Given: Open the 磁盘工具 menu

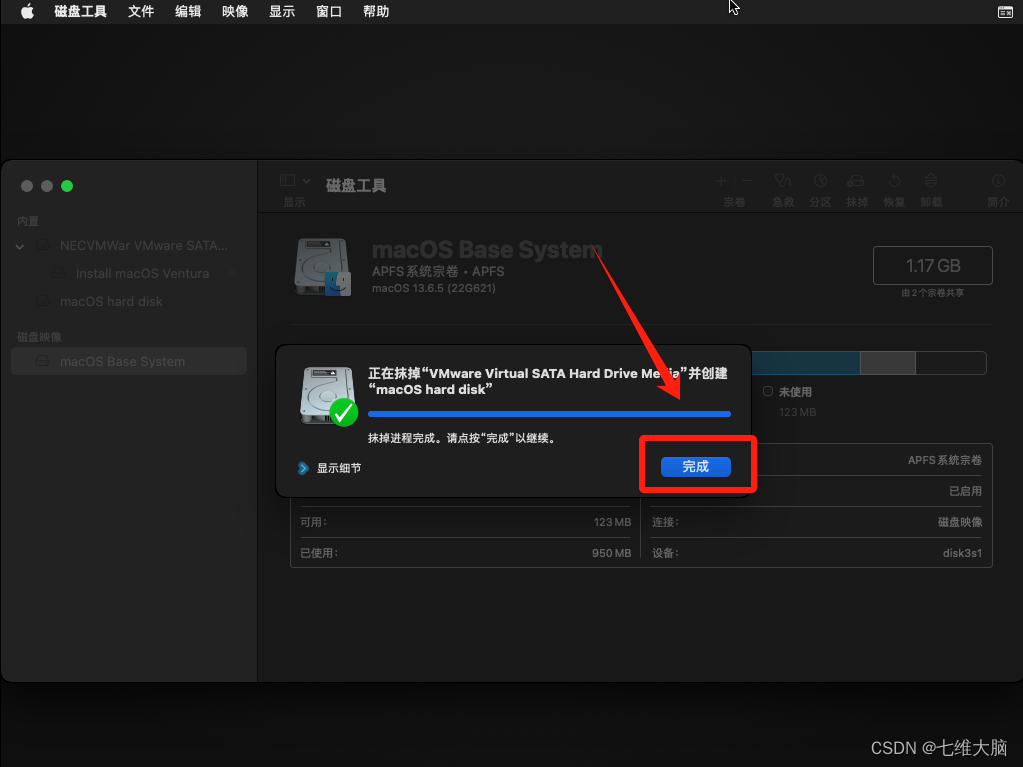Looking at the screenshot, I should pyautogui.click(x=80, y=11).
